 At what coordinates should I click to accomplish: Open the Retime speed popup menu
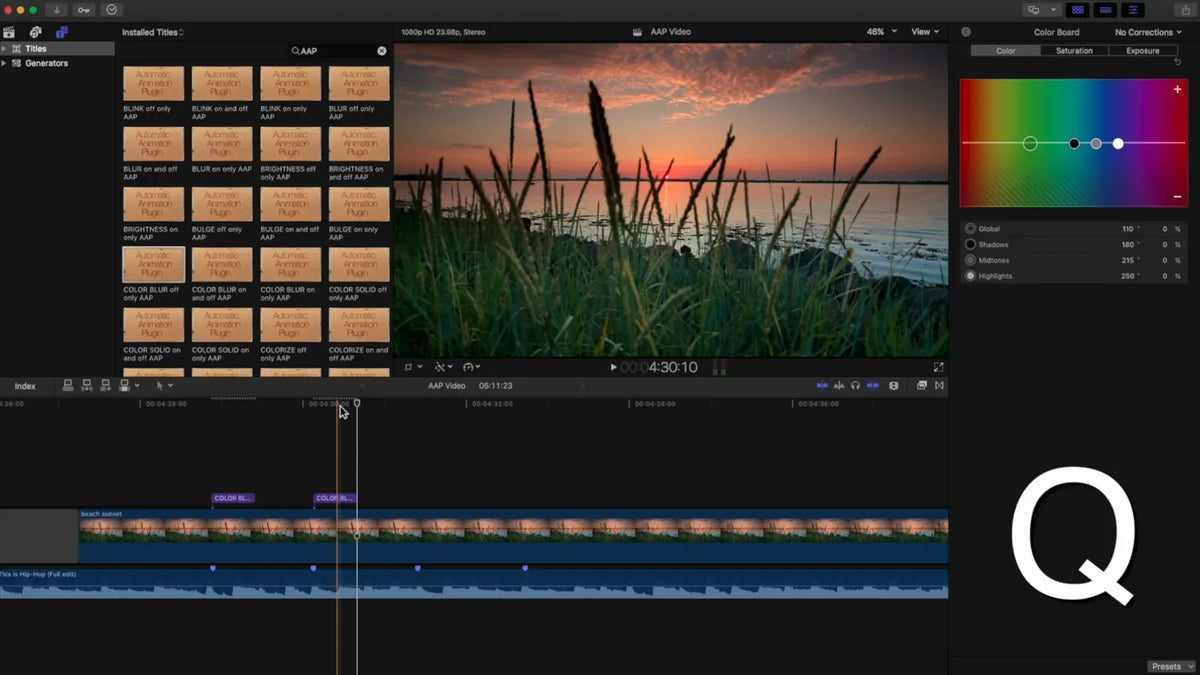[472, 367]
